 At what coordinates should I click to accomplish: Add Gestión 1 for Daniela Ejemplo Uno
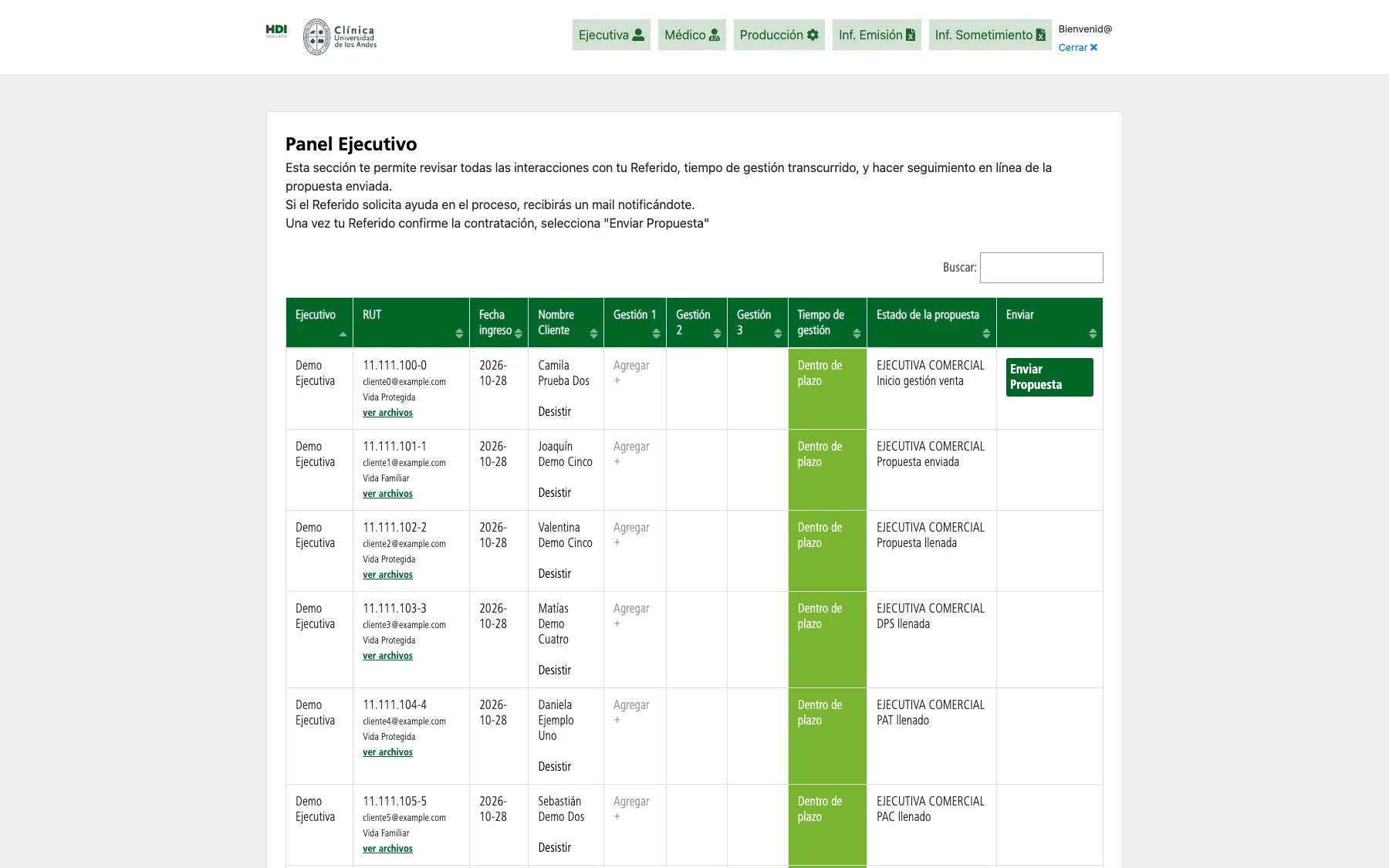click(x=631, y=712)
